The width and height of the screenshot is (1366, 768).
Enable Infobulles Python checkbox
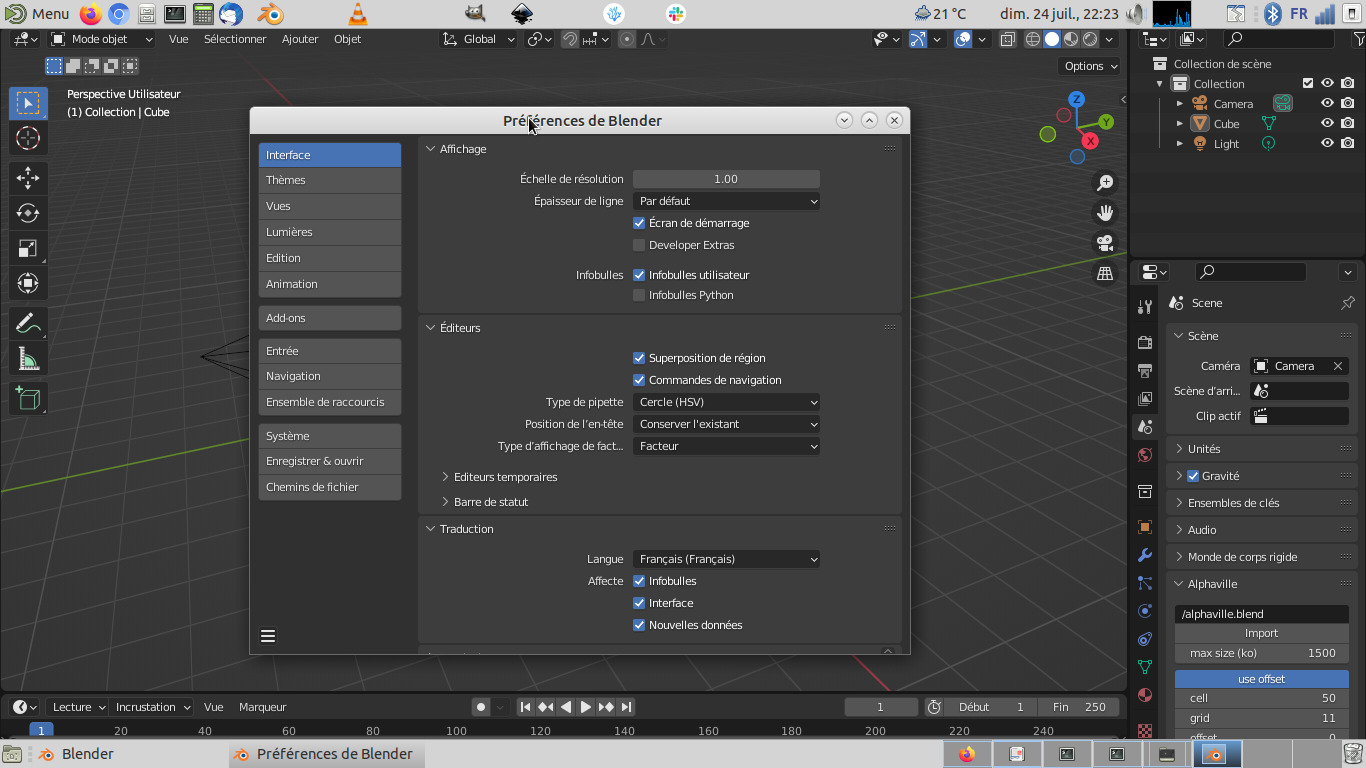click(x=639, y=295)
